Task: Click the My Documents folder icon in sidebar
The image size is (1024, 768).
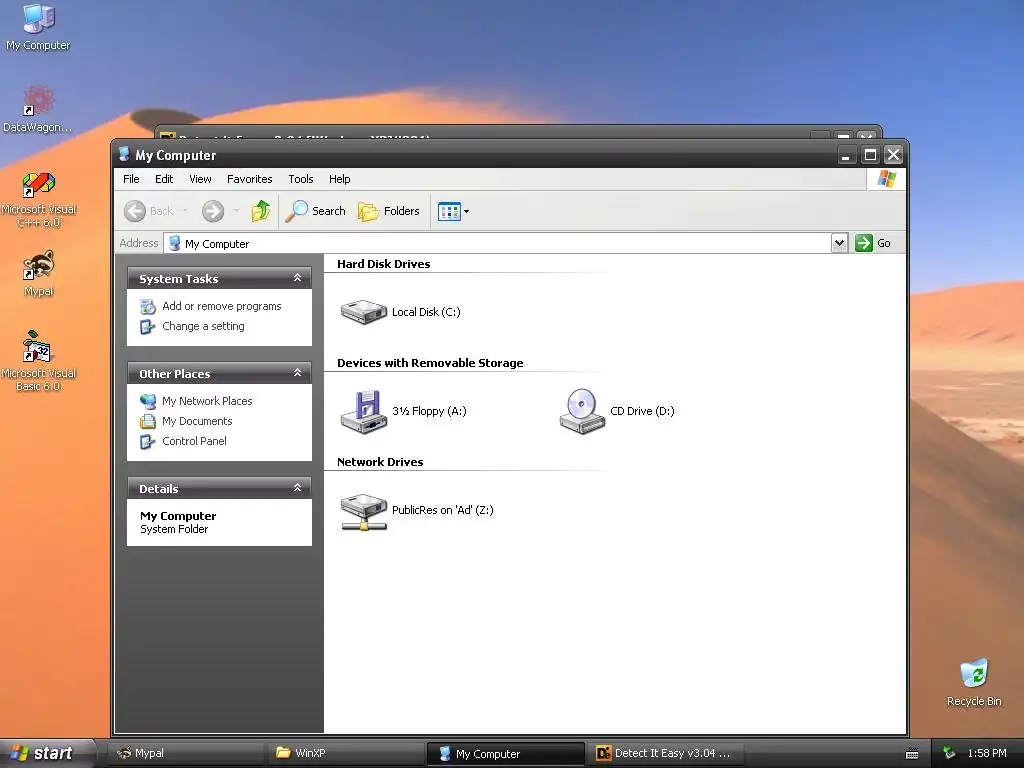Action: coord(148,421)
